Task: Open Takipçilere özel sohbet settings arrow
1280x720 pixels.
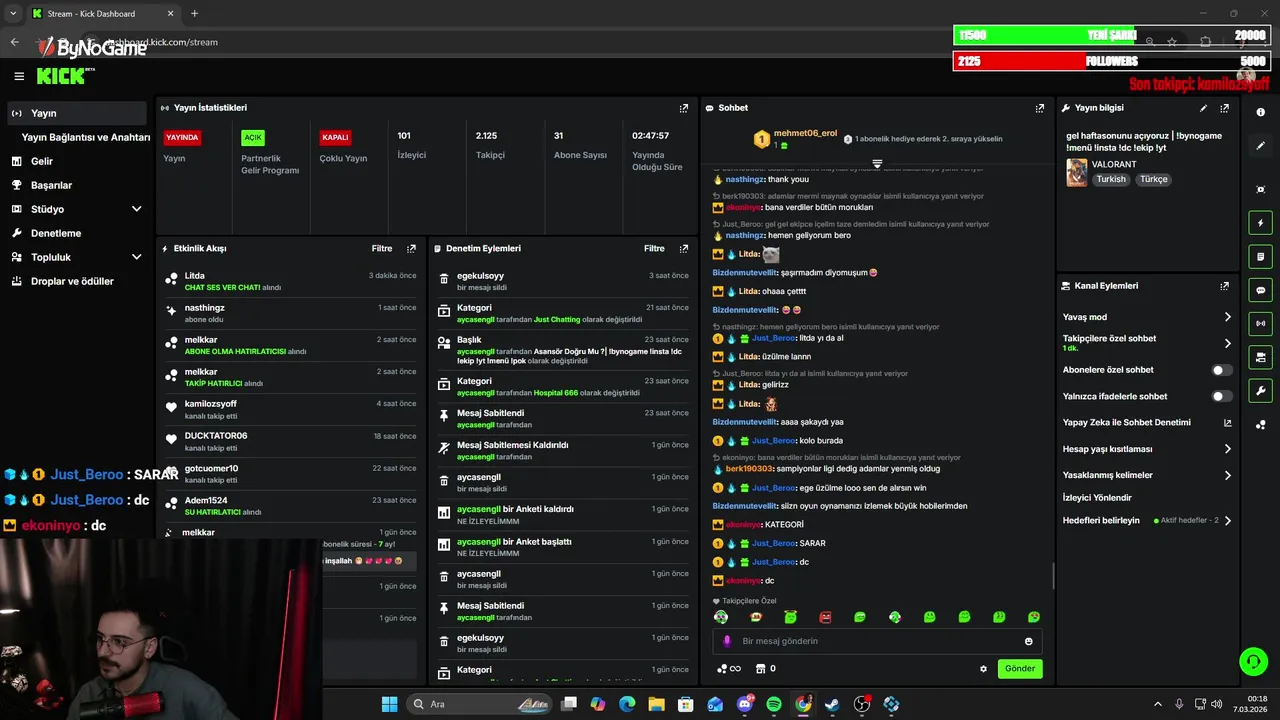Action: pyautogui.click(x=1228, y=343)
